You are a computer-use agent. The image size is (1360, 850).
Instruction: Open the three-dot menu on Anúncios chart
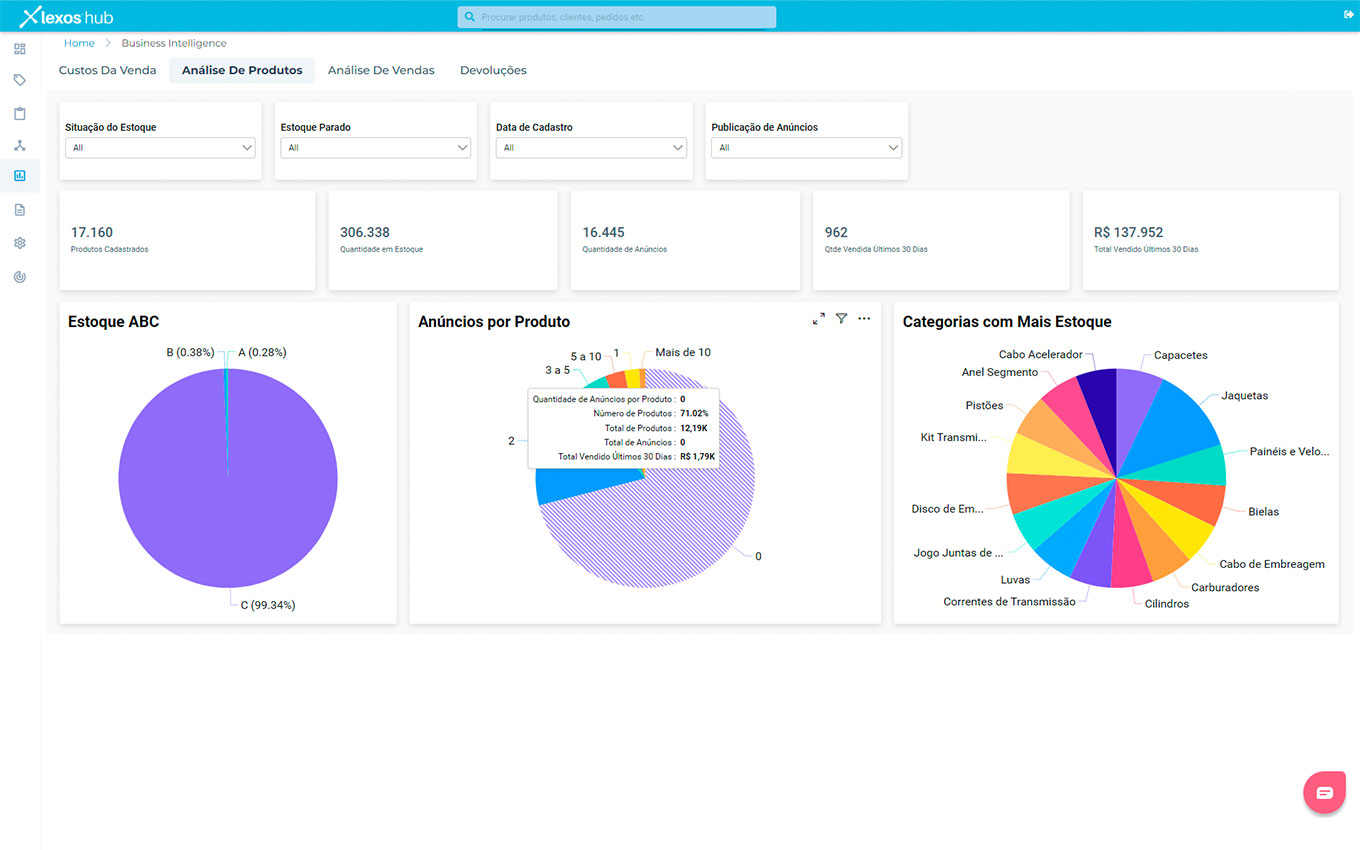click(x=864, y=319)
